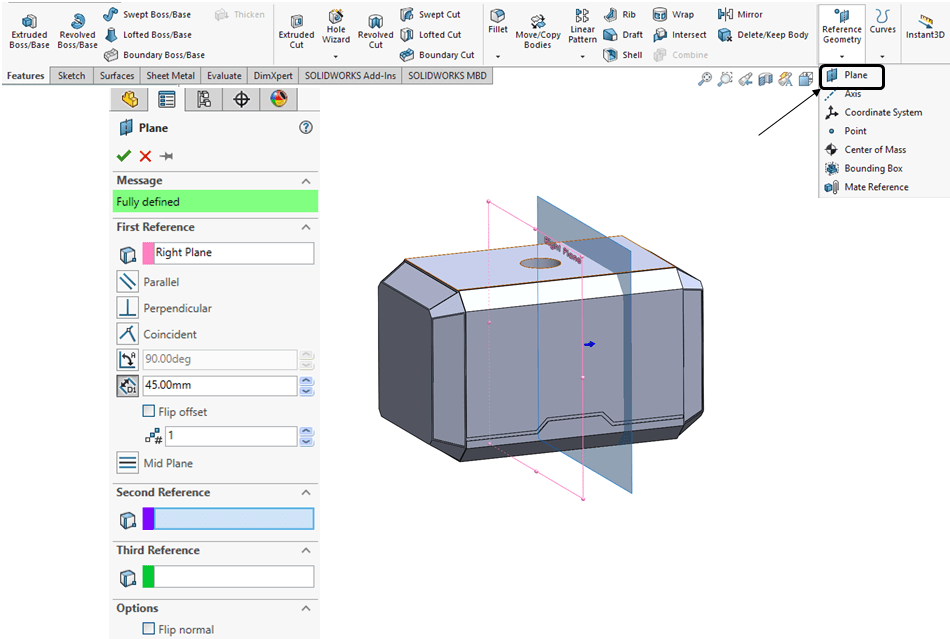Screen dimensions: 950x639
Task: Open the Plane help question mark
Action: tap(306, 128)
